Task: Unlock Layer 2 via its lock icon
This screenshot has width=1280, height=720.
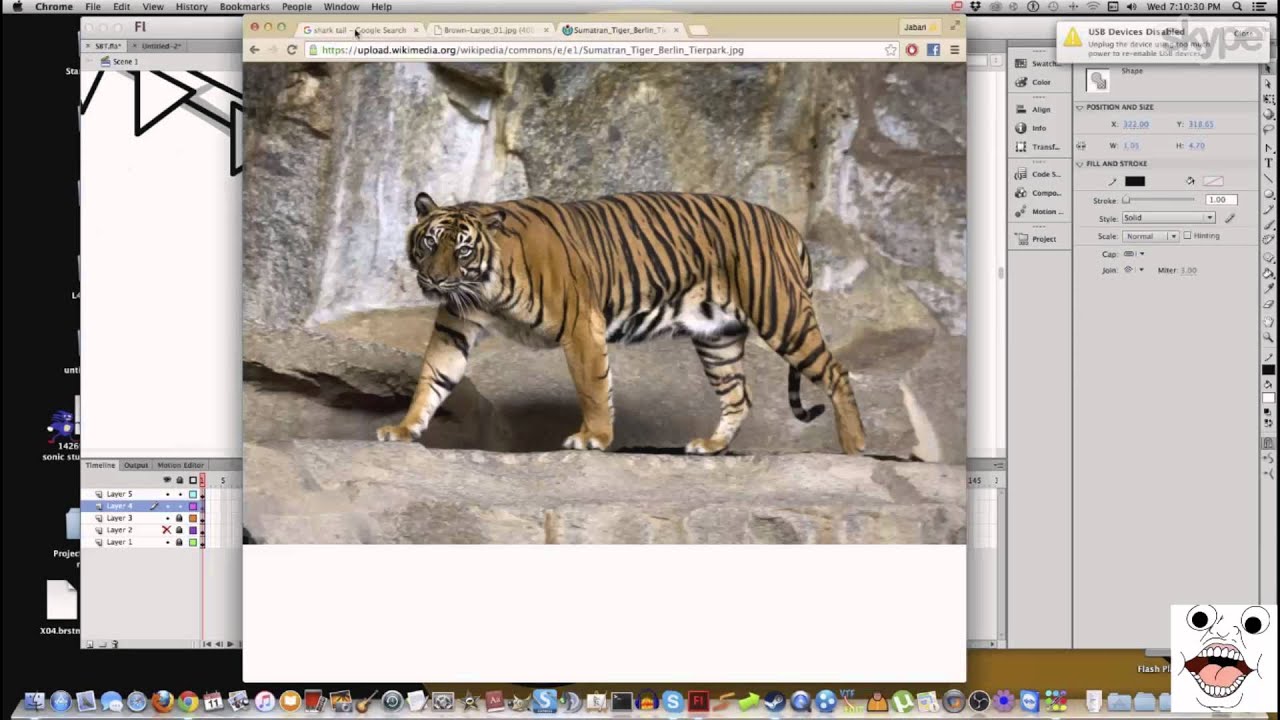Action: (180, 530)
